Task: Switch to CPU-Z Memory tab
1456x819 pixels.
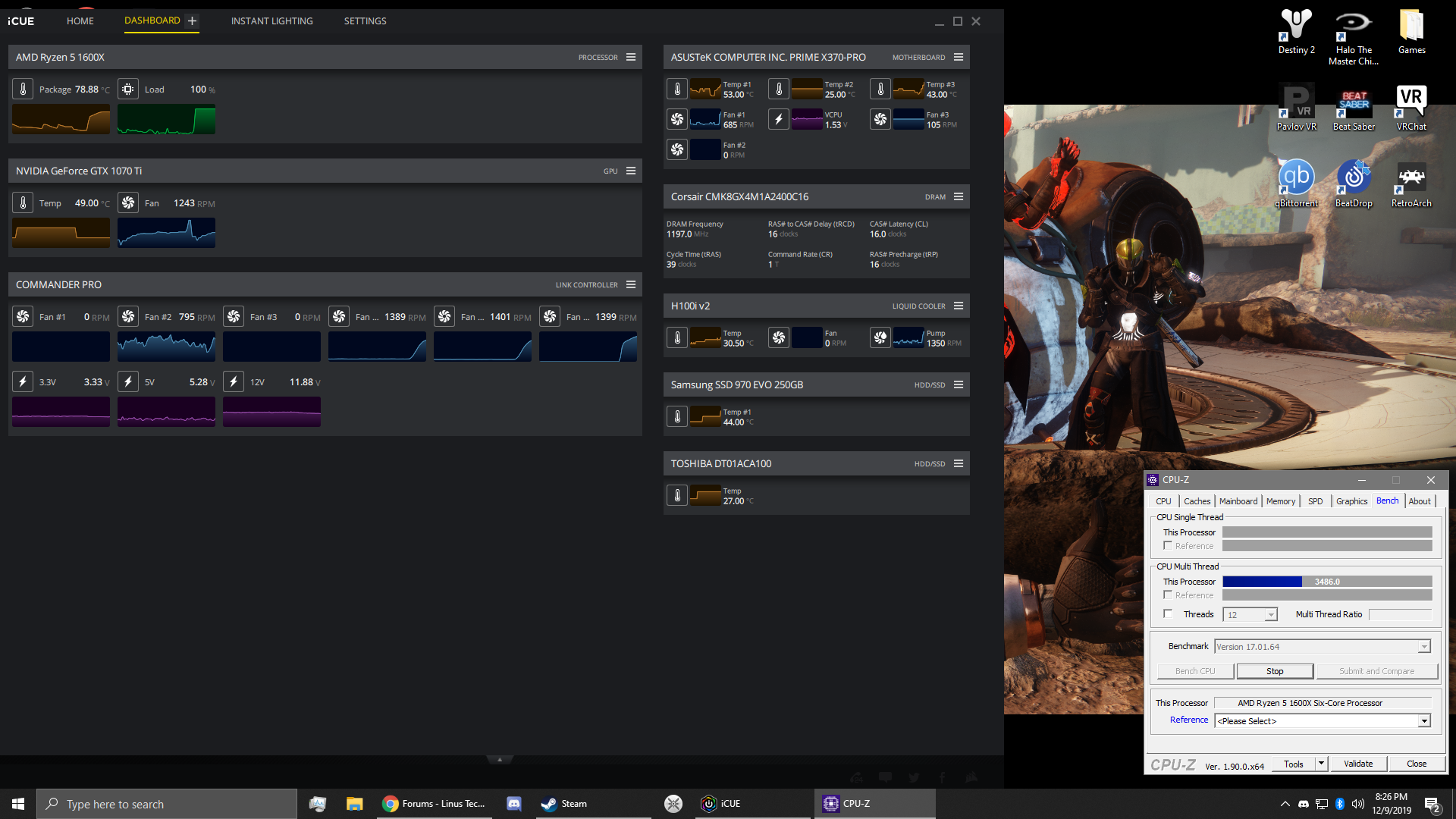Action: coord(1281,501)
